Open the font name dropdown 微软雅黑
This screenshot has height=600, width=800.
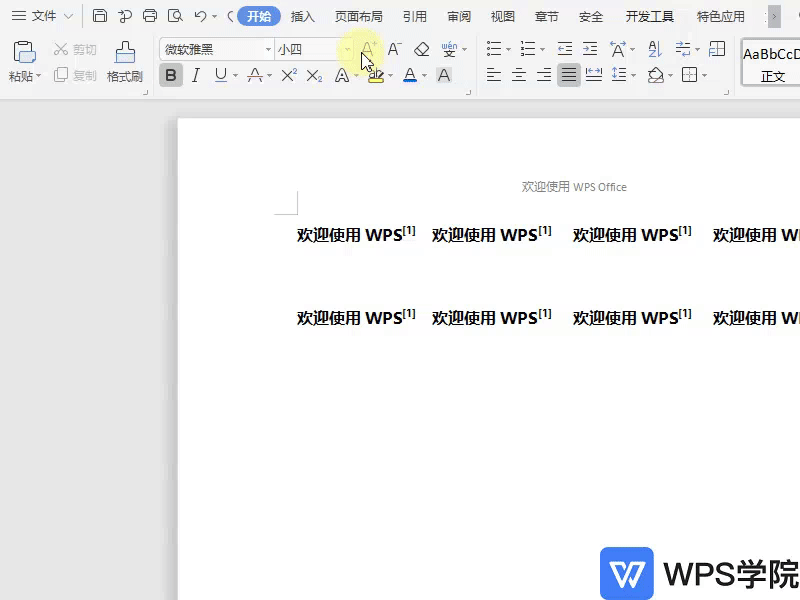click(268, 50)
